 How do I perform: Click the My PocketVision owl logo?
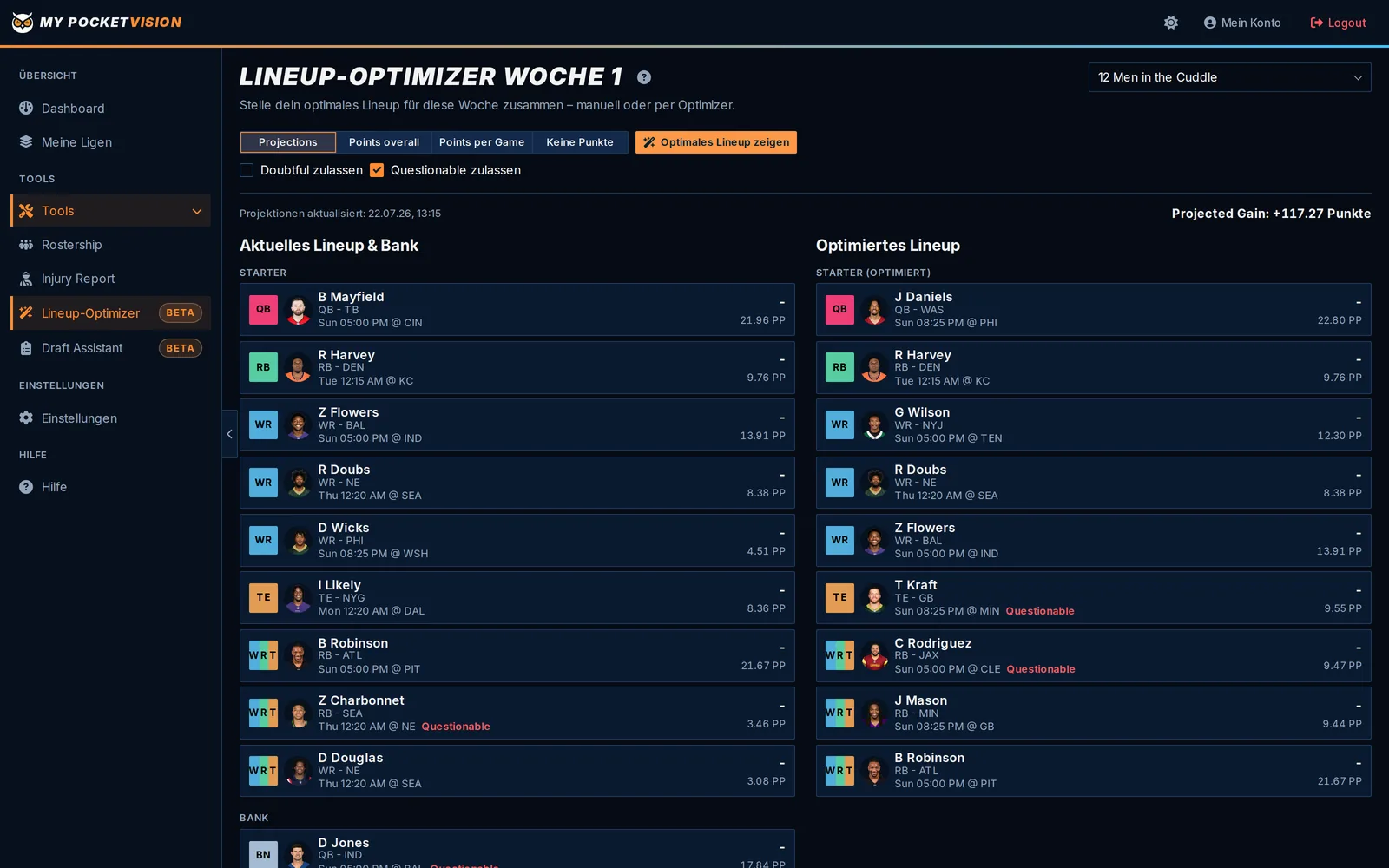pyautogui.click(x=23, y=23)
